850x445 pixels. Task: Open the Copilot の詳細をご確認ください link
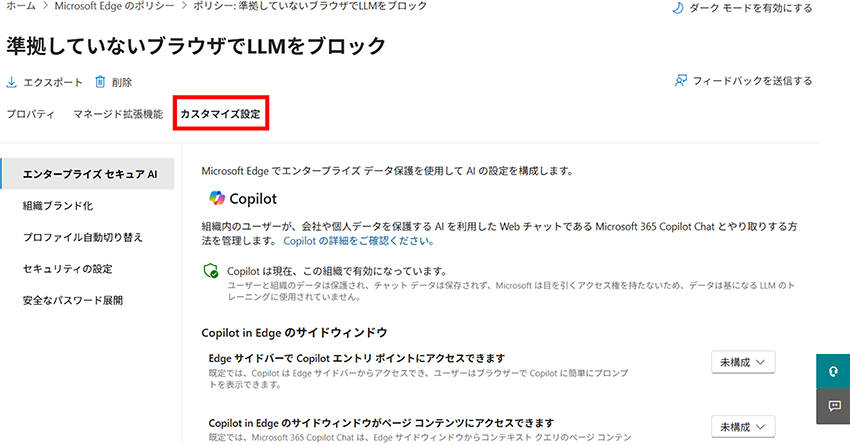click(x=359, y=241)
